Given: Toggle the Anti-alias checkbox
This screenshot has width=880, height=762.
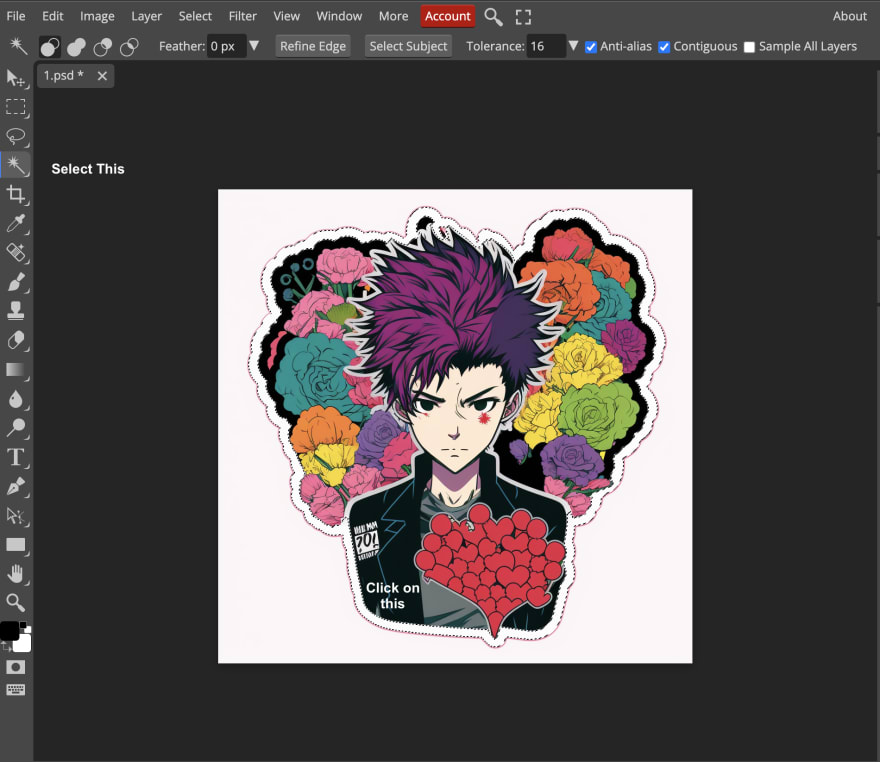Looking at the screenshot, I should point(591,47).
